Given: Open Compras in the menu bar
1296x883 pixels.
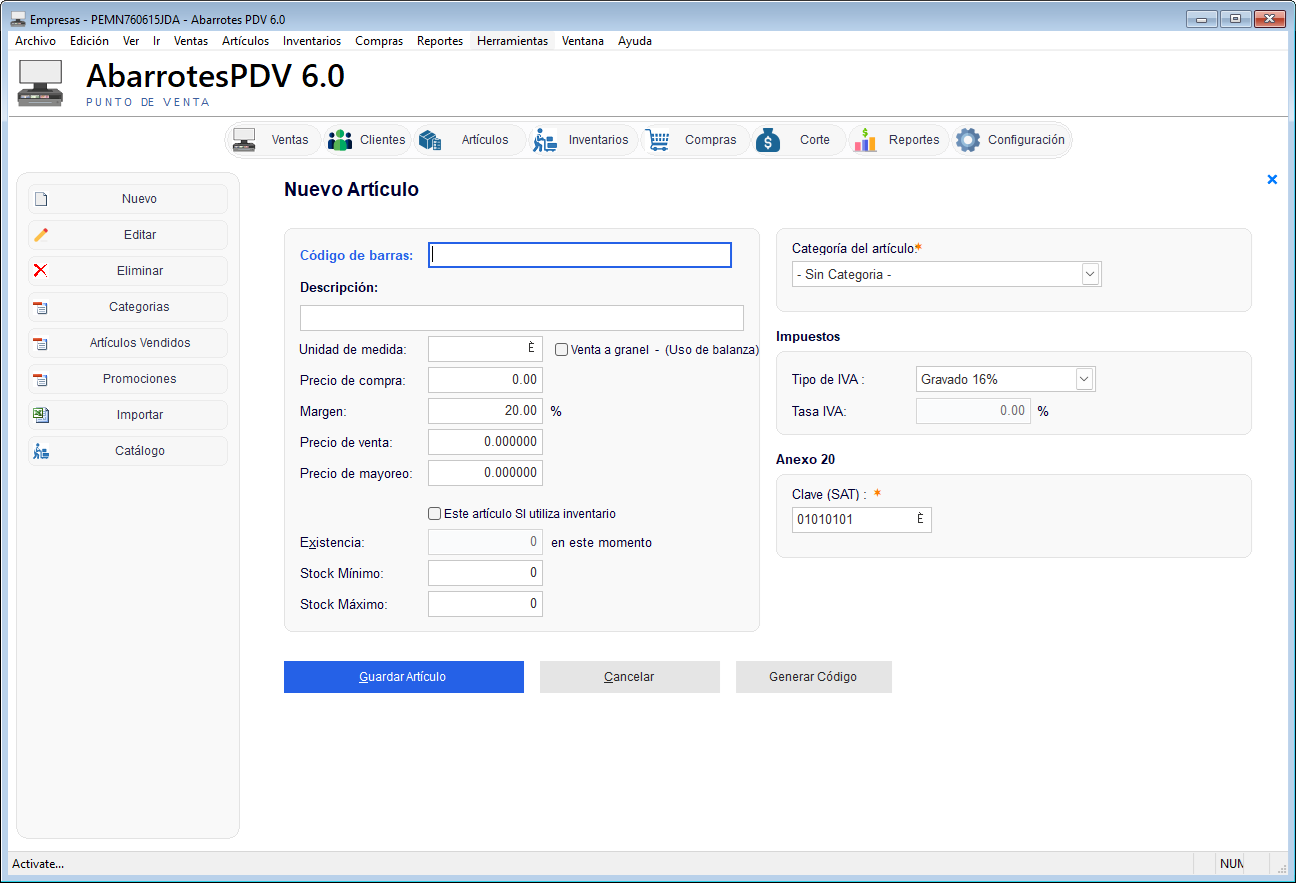Looking at the screenshot, I should tap(379, 41).
